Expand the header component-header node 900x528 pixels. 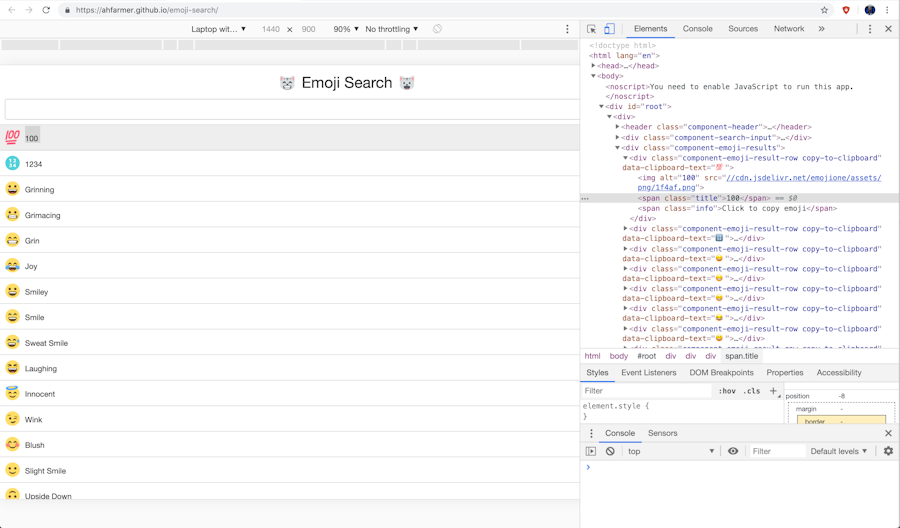[618, 127]
